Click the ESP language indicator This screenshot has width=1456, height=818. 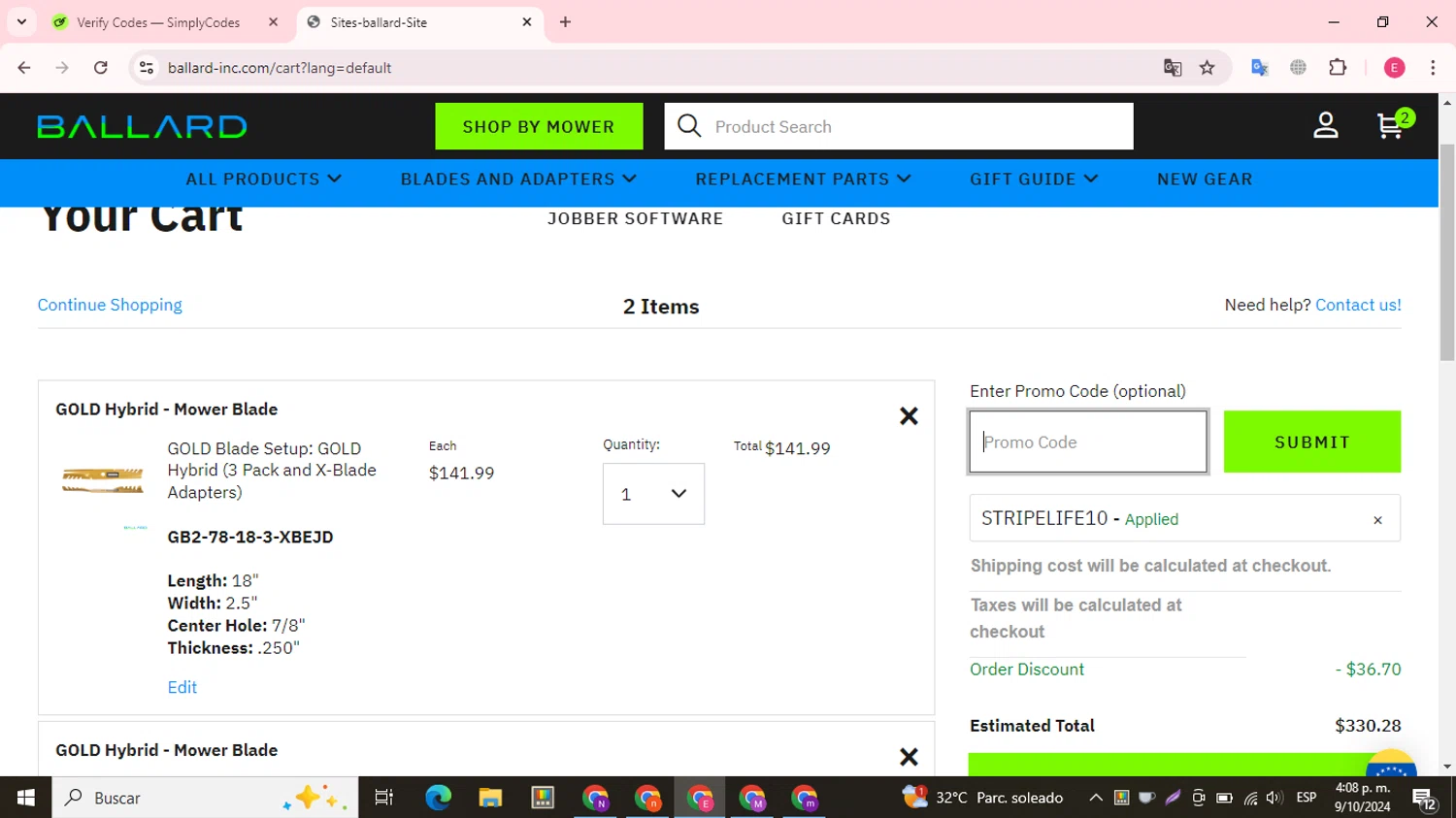coord(1307,798)
